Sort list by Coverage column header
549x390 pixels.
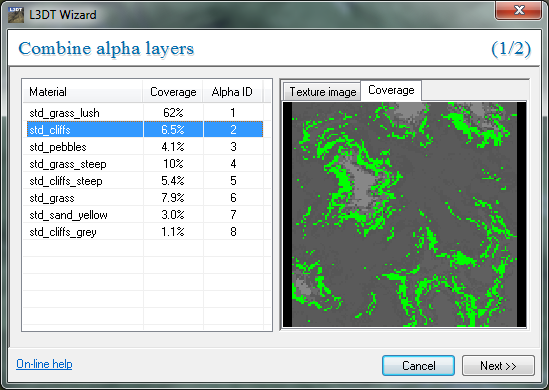(173, 92)
